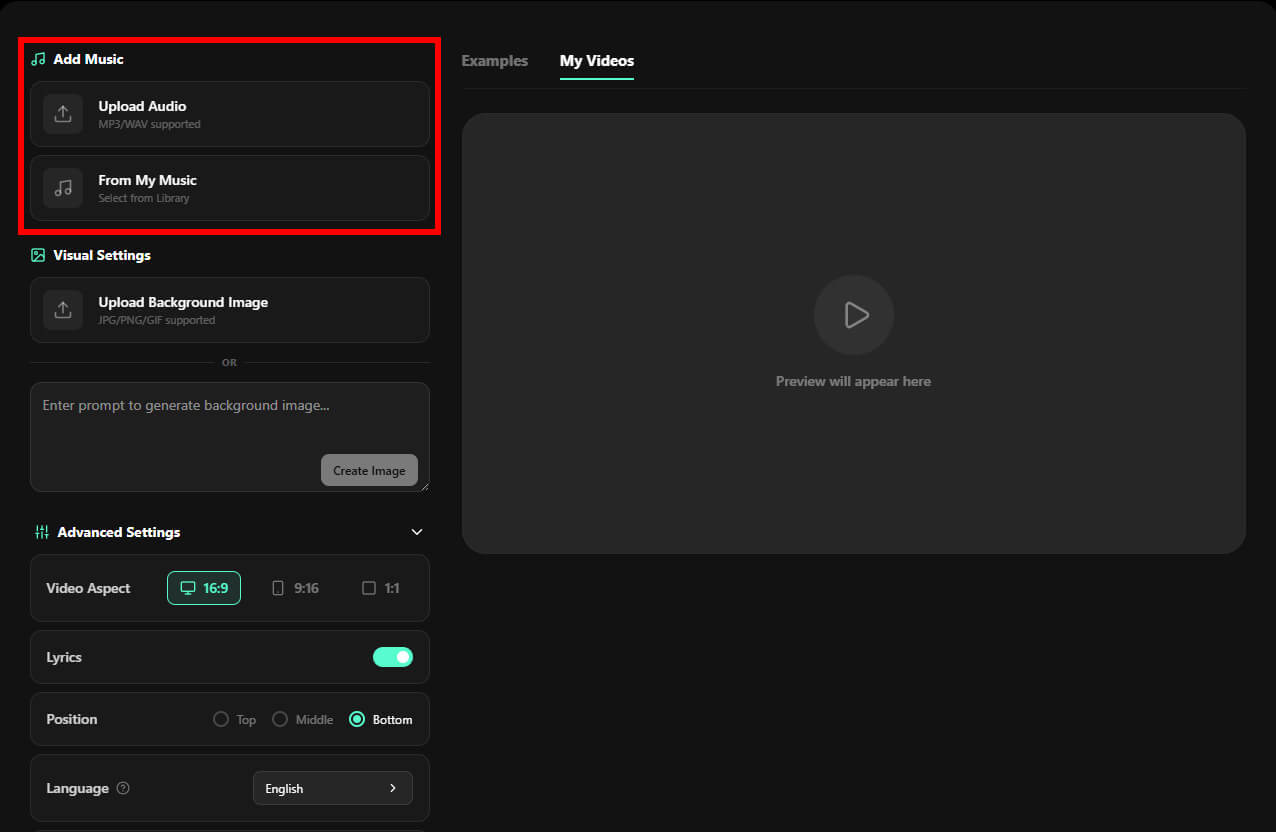Click the Visual Settings picture icon
The image size is (1276, 832).
coord(38,255)
